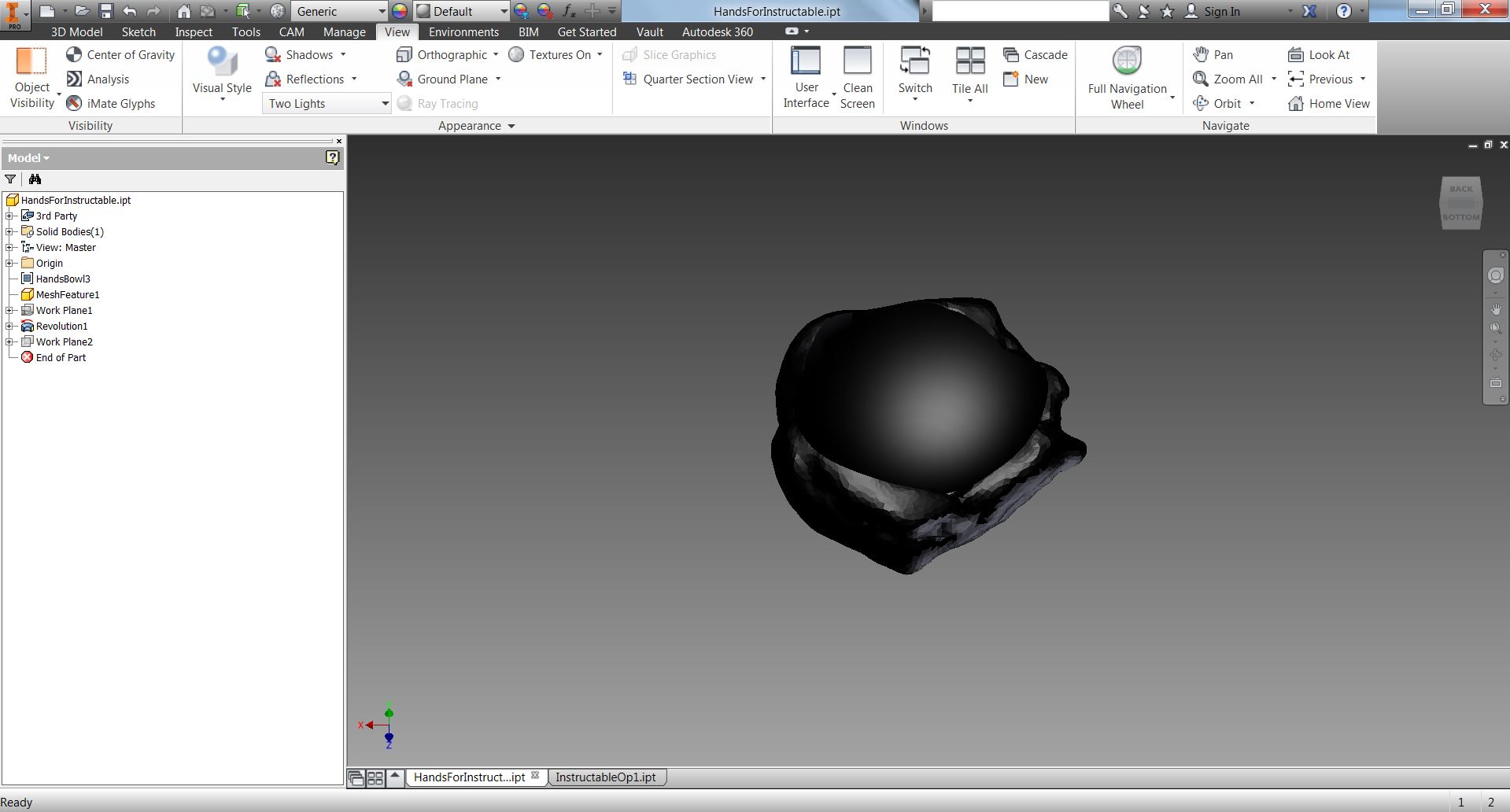This screenshot has width=1510, height=812.
Task: Select the Orbit tool
Action: tap(1216, 103)
